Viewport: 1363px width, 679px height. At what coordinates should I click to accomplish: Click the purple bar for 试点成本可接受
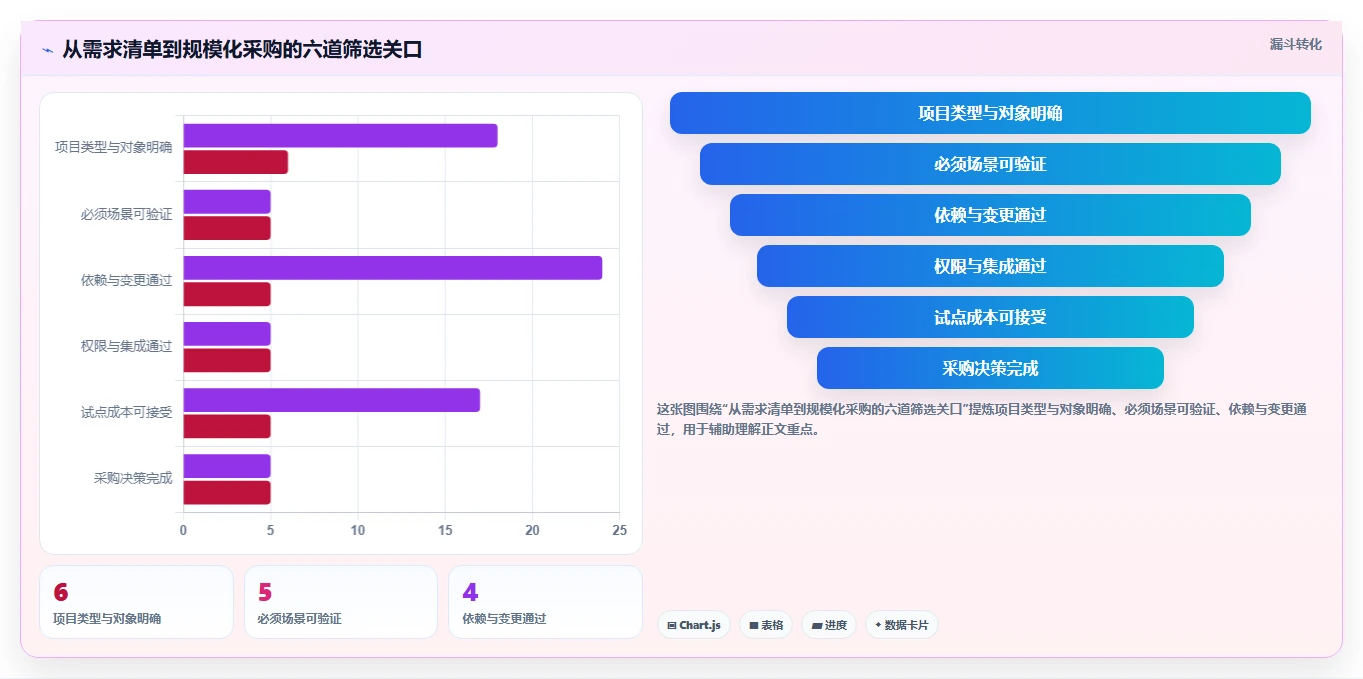click(331, 400)
